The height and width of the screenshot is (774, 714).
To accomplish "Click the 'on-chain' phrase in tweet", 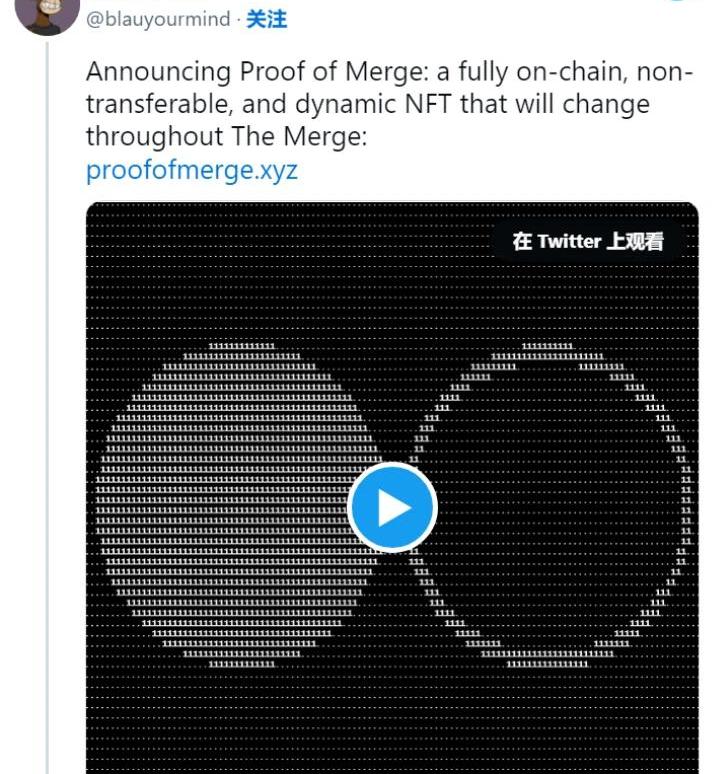I will 578,72.
